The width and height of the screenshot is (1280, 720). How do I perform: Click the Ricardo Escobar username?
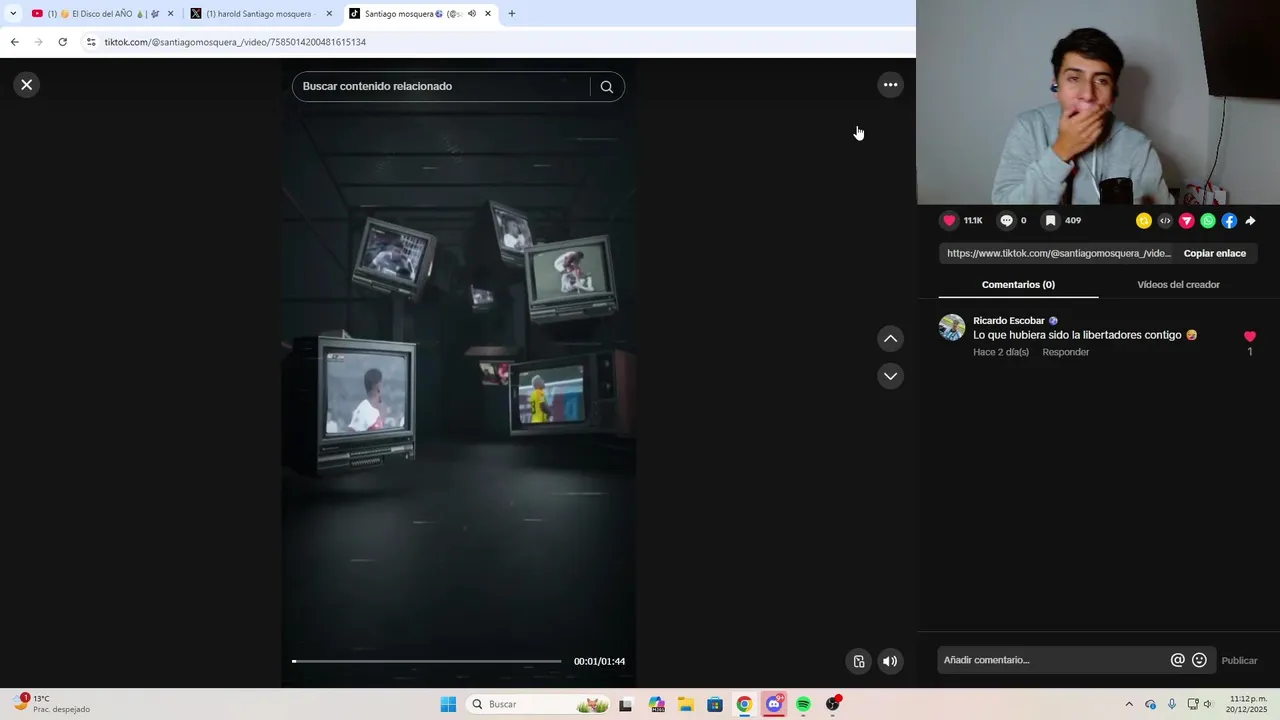(1009, 321)
